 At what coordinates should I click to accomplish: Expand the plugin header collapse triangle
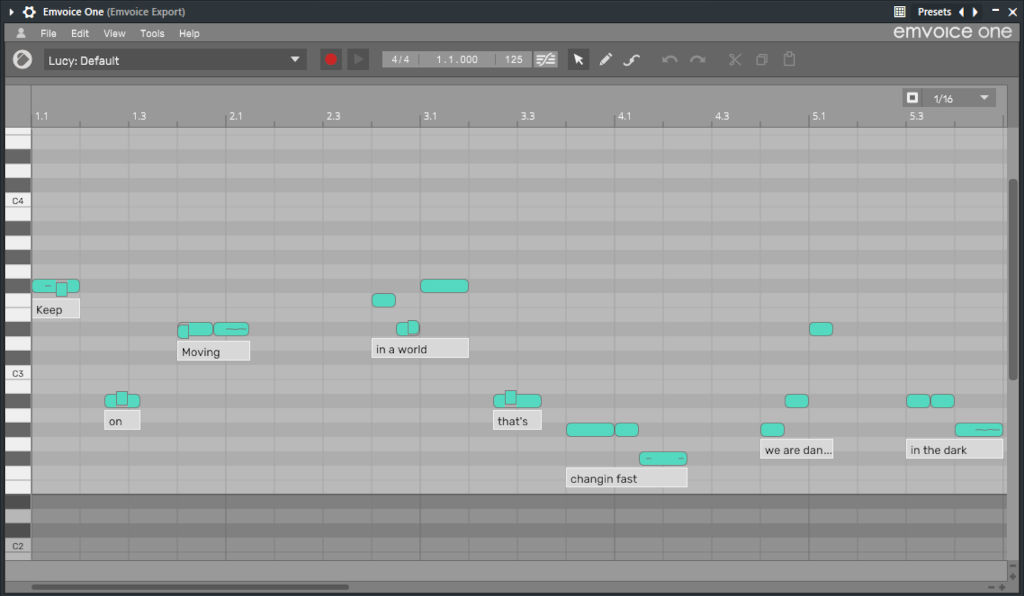point(10,12)
